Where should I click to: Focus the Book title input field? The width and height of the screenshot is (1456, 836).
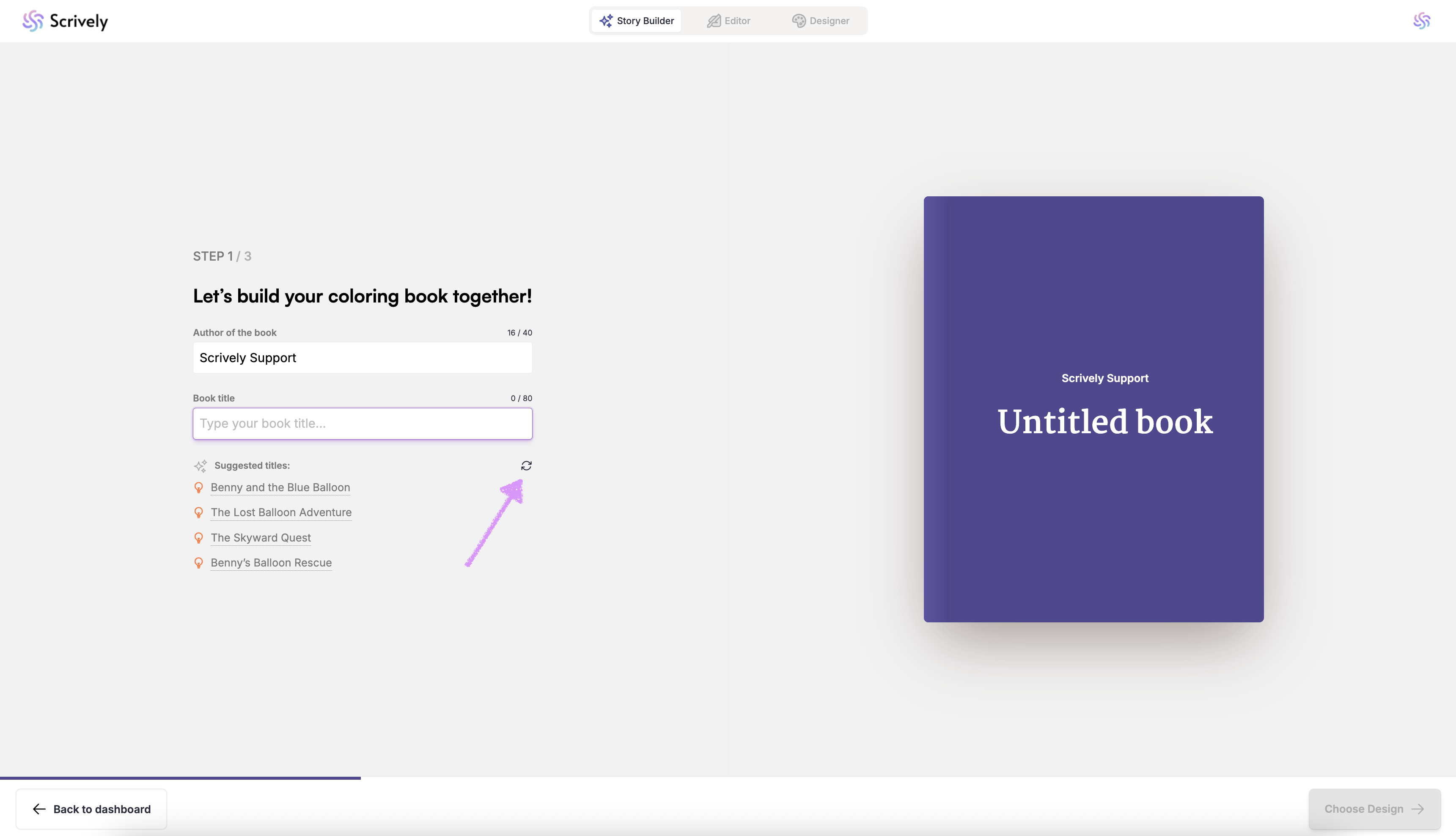362,424
